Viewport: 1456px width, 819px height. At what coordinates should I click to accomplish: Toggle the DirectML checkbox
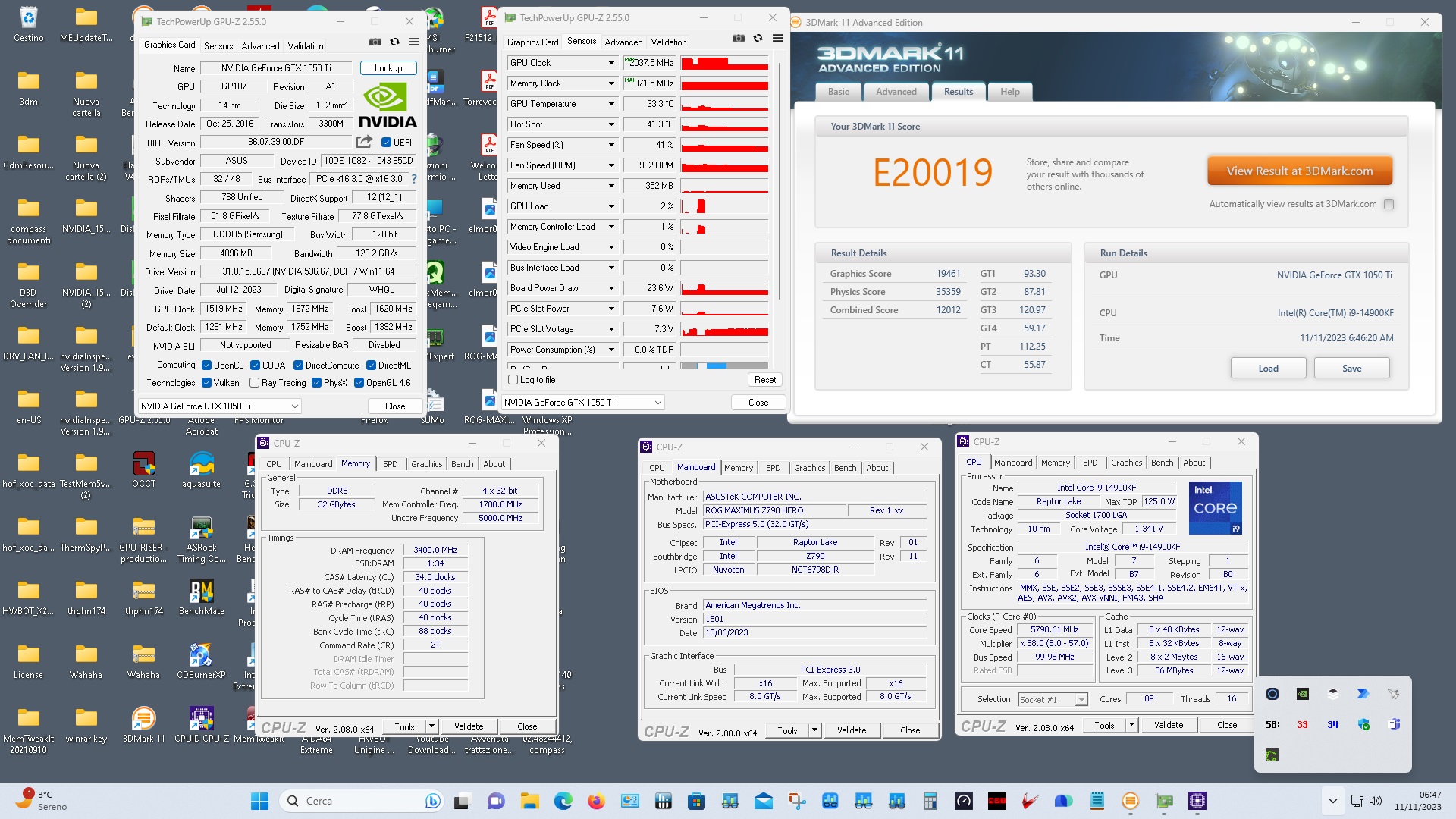pos(372,365)
